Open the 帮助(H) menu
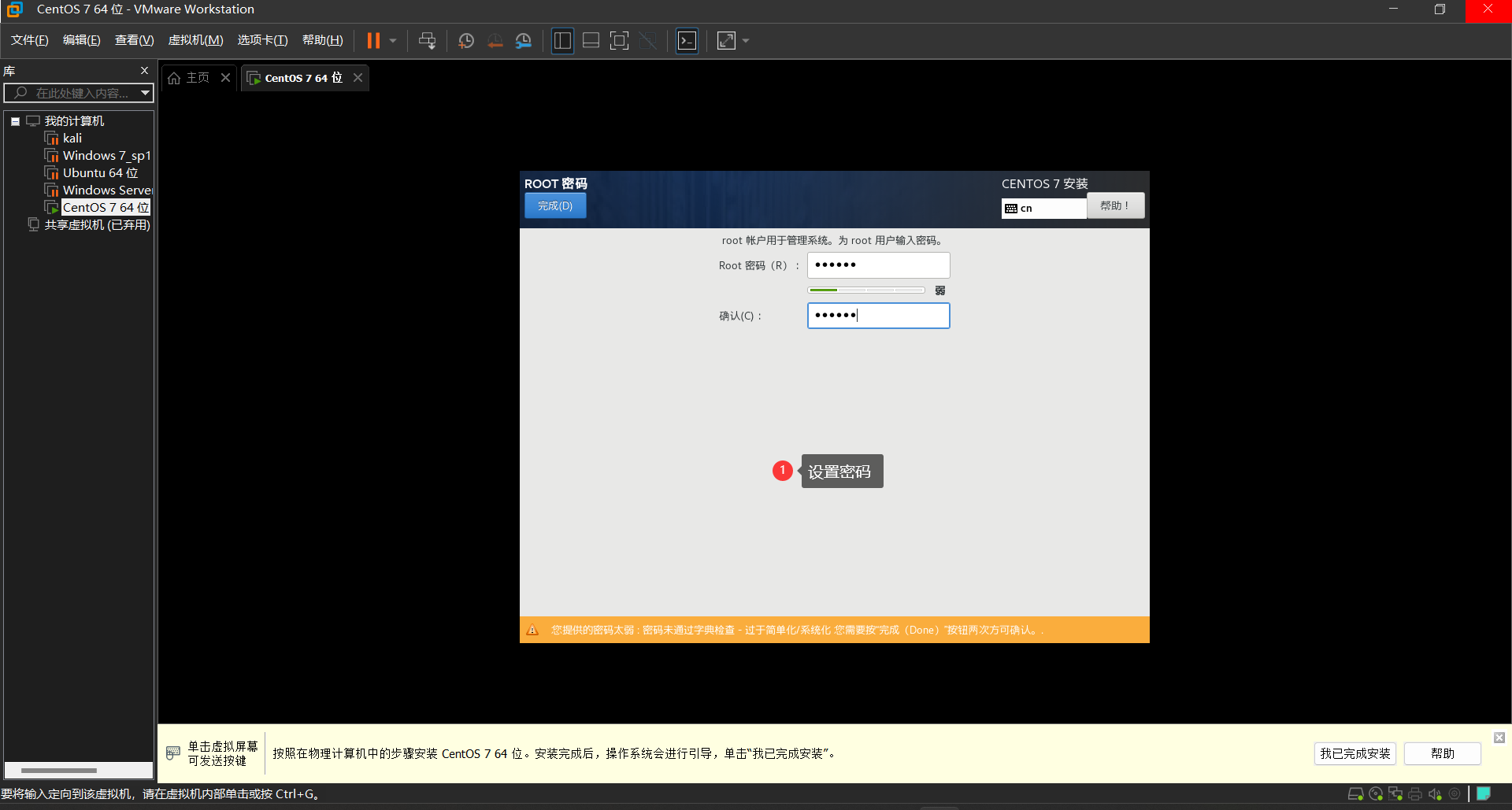 (x=323, y=40)
